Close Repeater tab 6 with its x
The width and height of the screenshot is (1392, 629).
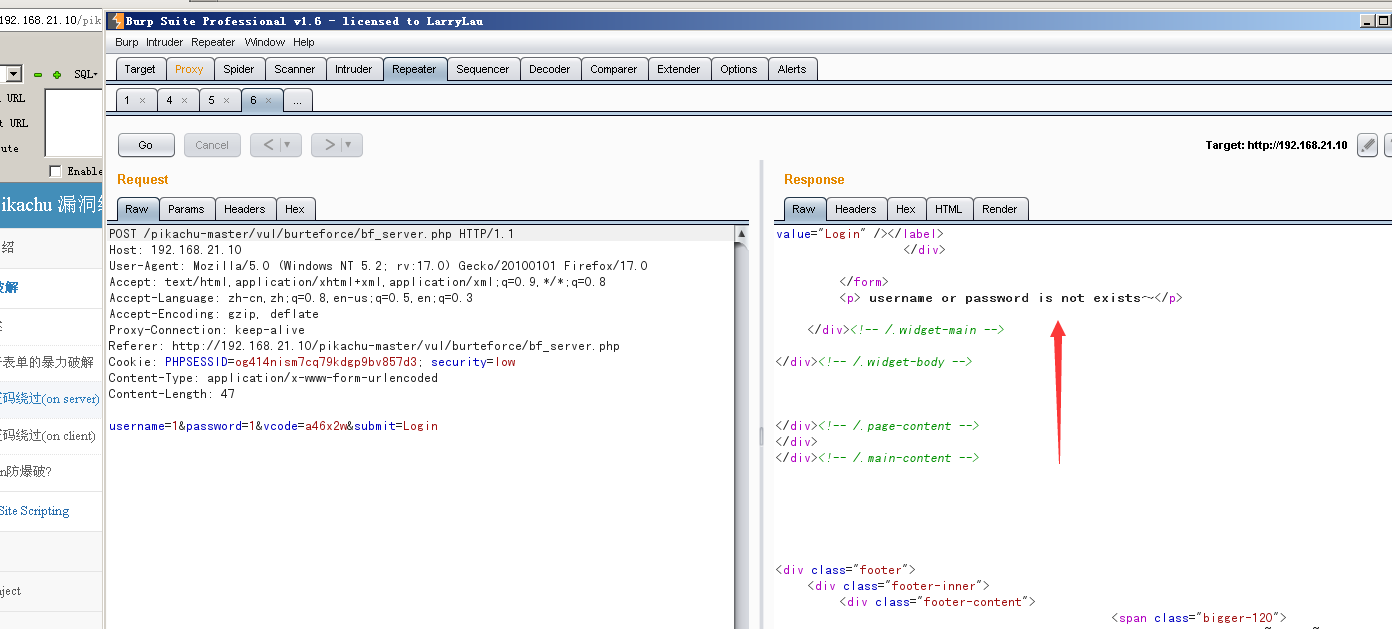pyautogui.click(x=268, y=100)
